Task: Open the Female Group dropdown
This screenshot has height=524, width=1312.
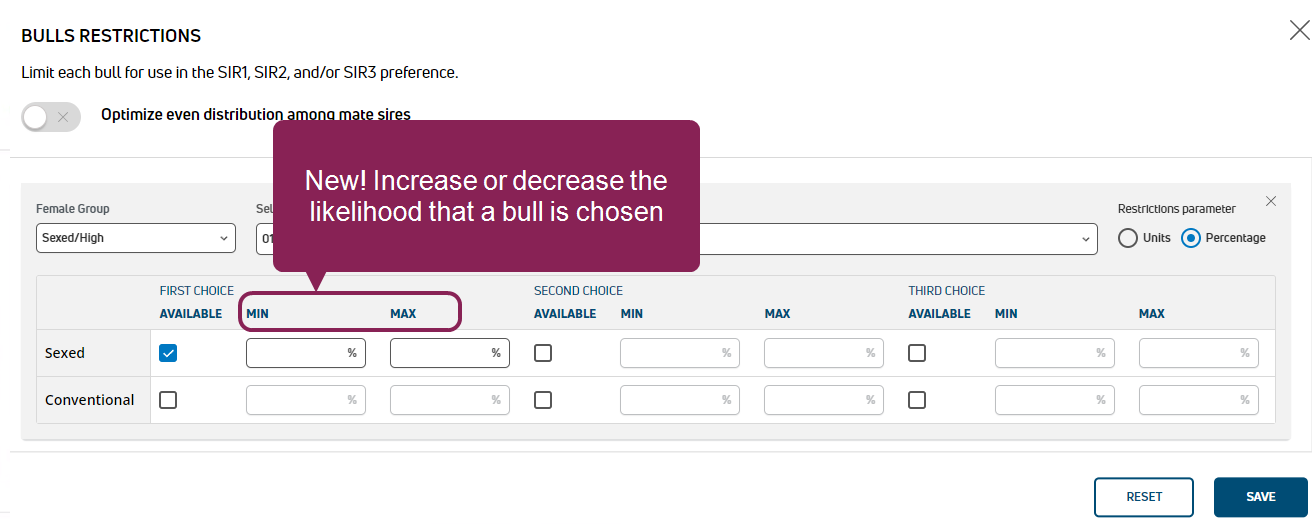Action: [136, 239]
